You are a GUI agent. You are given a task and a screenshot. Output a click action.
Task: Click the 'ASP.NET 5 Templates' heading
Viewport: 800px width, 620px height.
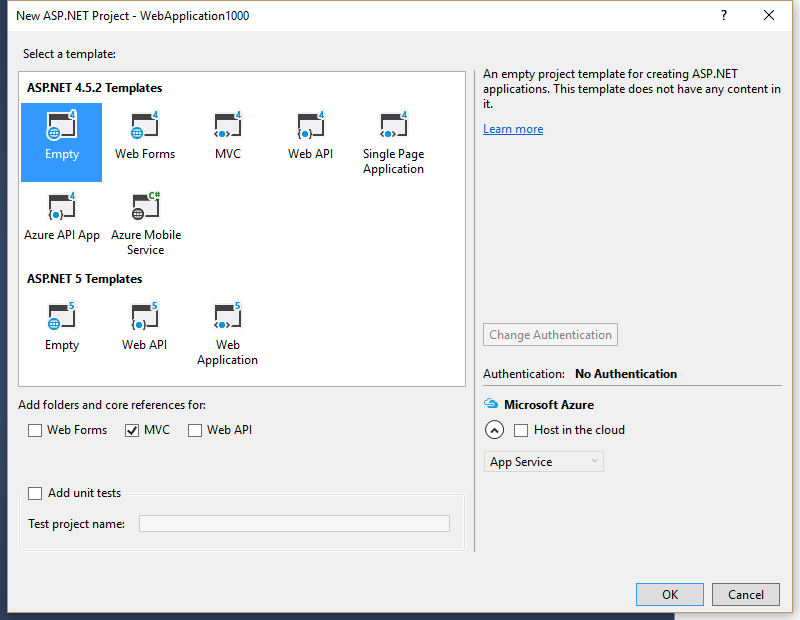85,279
